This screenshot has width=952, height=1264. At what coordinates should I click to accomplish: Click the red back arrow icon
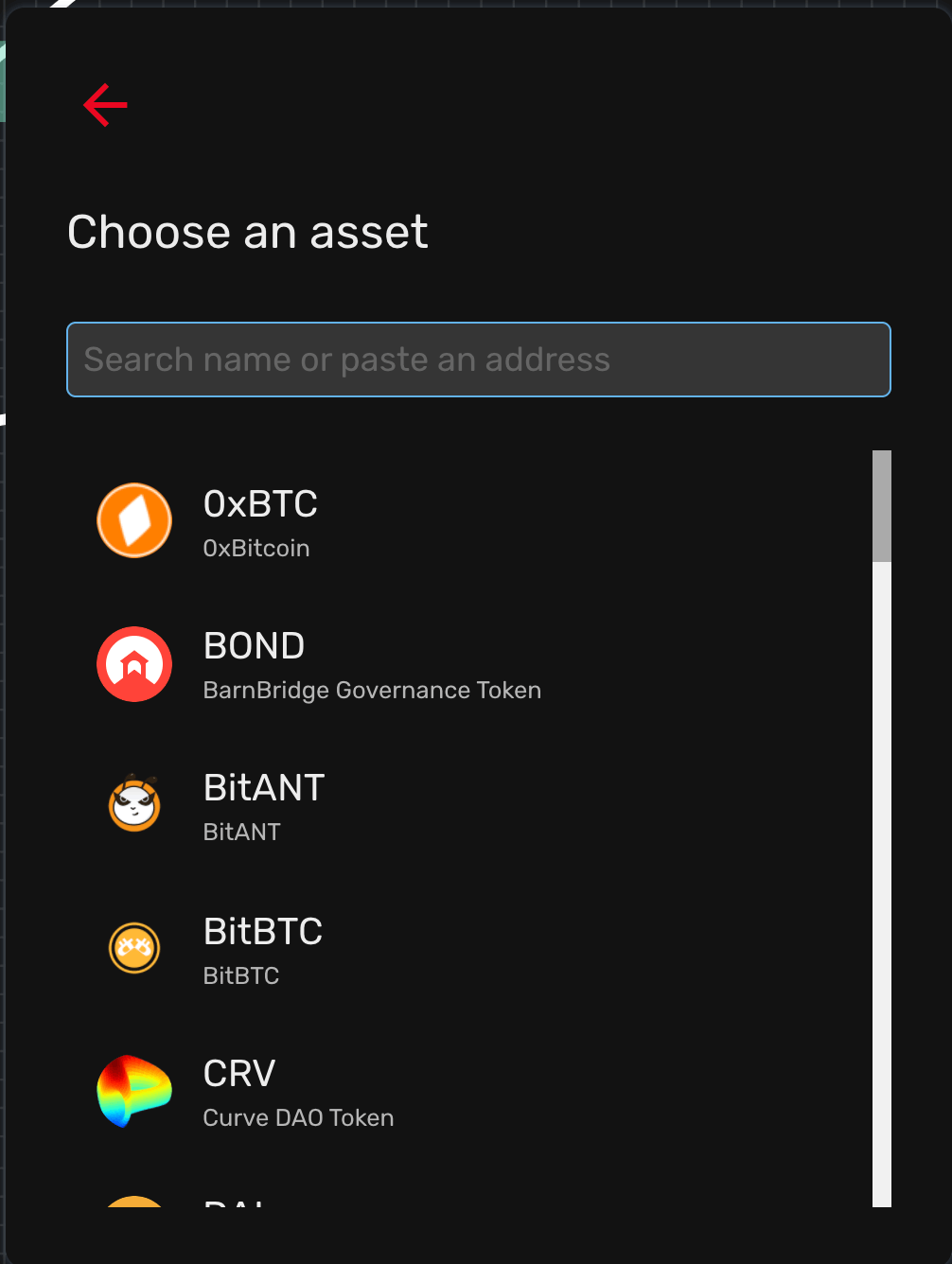coord(105,104)
